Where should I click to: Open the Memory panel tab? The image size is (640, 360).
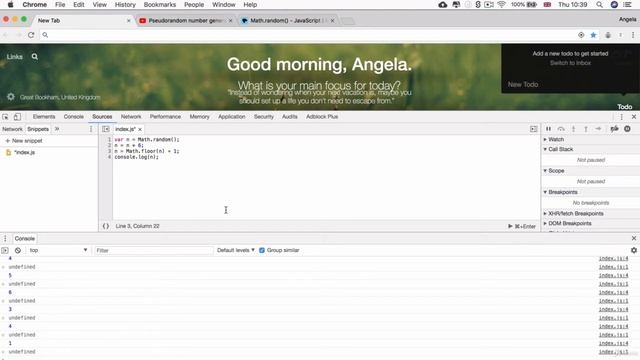click(x=199, y=117)
